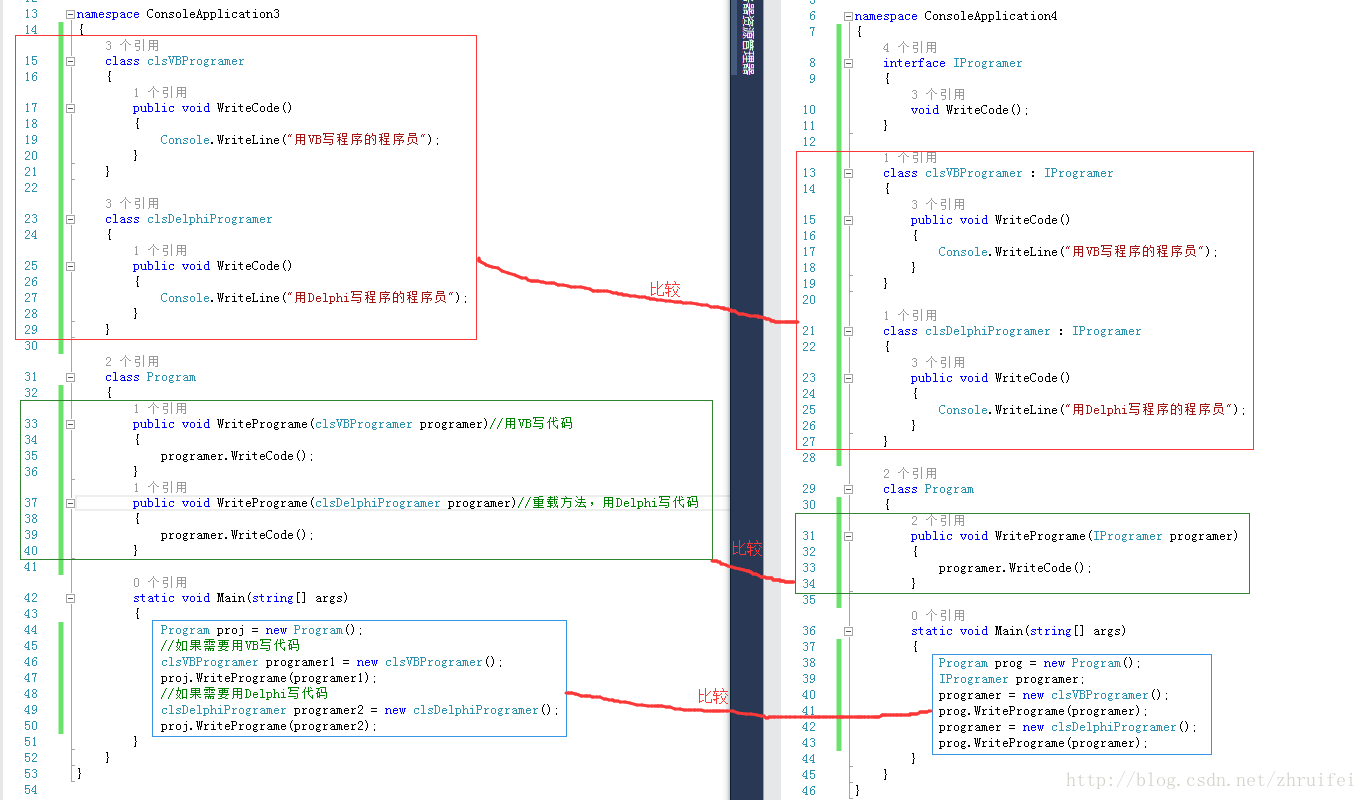The height and width of the screenshot is (800, 1367).
Task: Open '1 个引用' above left line 37 WritePrograme
Action: (160, 487)
